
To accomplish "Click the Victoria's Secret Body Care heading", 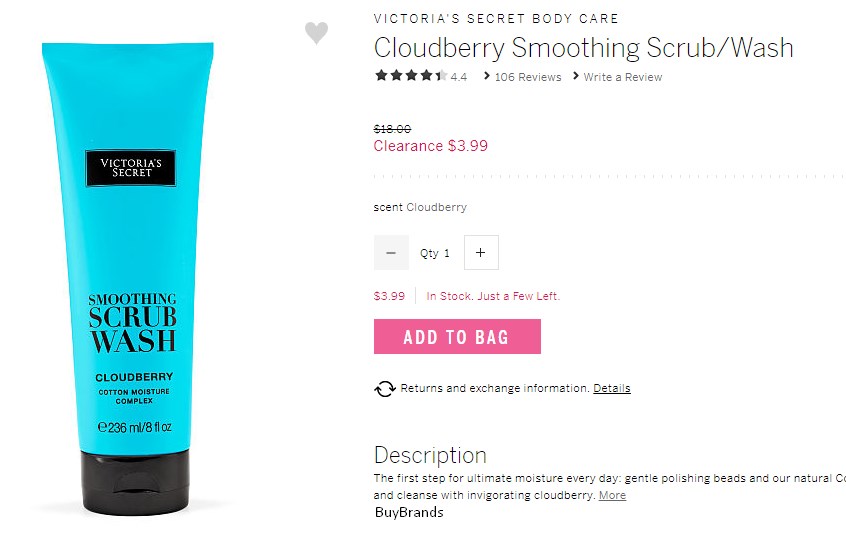I will point(496,19).
